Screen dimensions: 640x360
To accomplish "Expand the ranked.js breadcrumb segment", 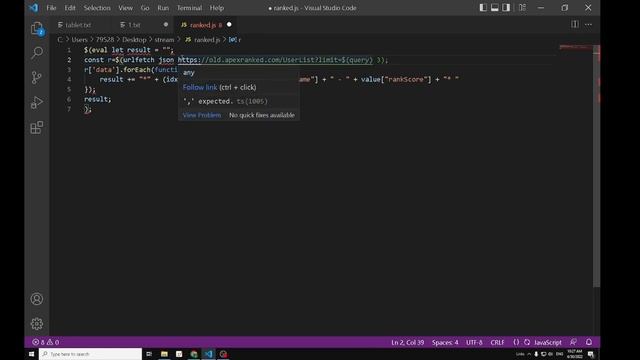I will point(203,40).
